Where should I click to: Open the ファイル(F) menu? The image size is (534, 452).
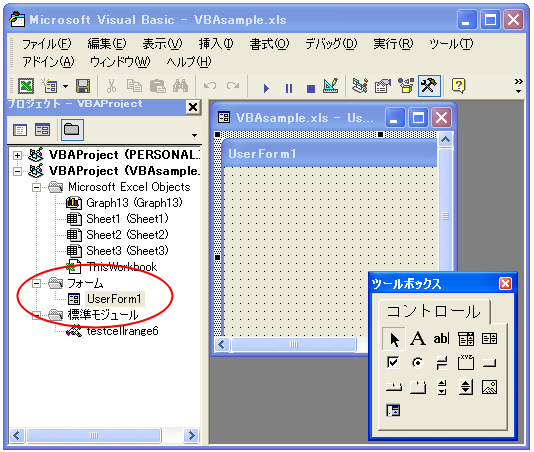[x=46, y=44]
